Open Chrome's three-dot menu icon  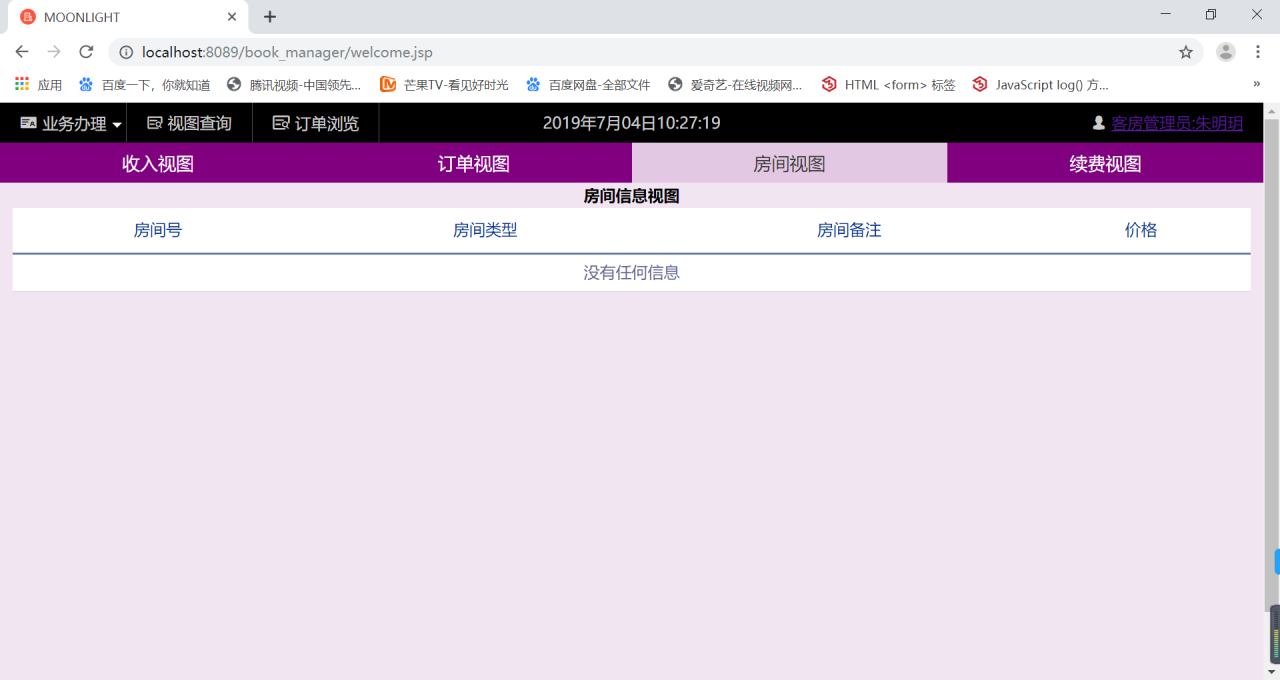(x=1258, y=52)
